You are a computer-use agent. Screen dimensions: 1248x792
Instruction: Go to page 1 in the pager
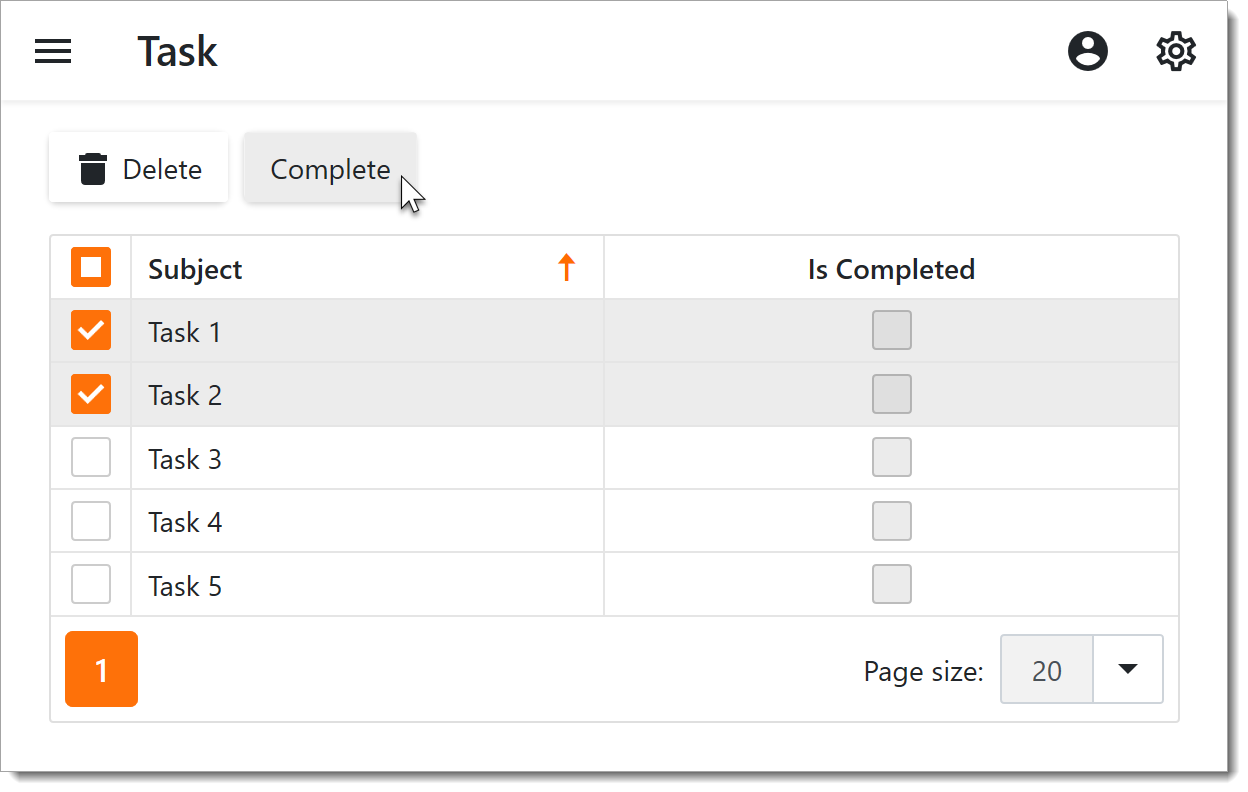(101, 669)
